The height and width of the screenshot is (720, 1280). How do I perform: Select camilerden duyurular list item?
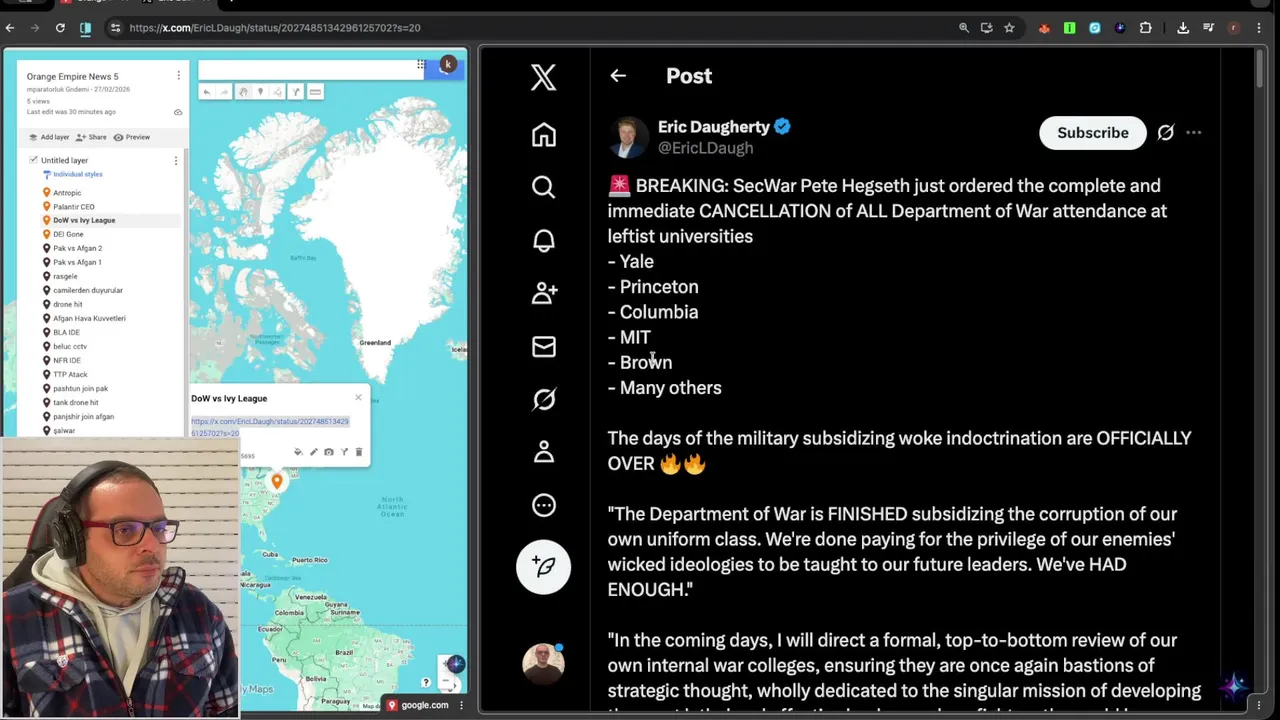88,290
